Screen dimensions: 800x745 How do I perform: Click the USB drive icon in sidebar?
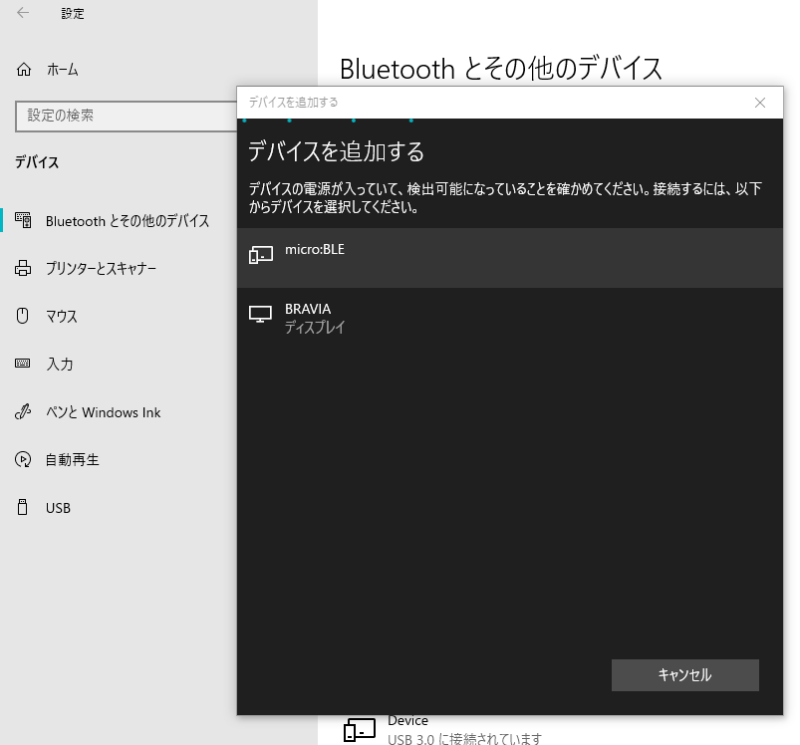pyautogui.click(x=23, y=508)
